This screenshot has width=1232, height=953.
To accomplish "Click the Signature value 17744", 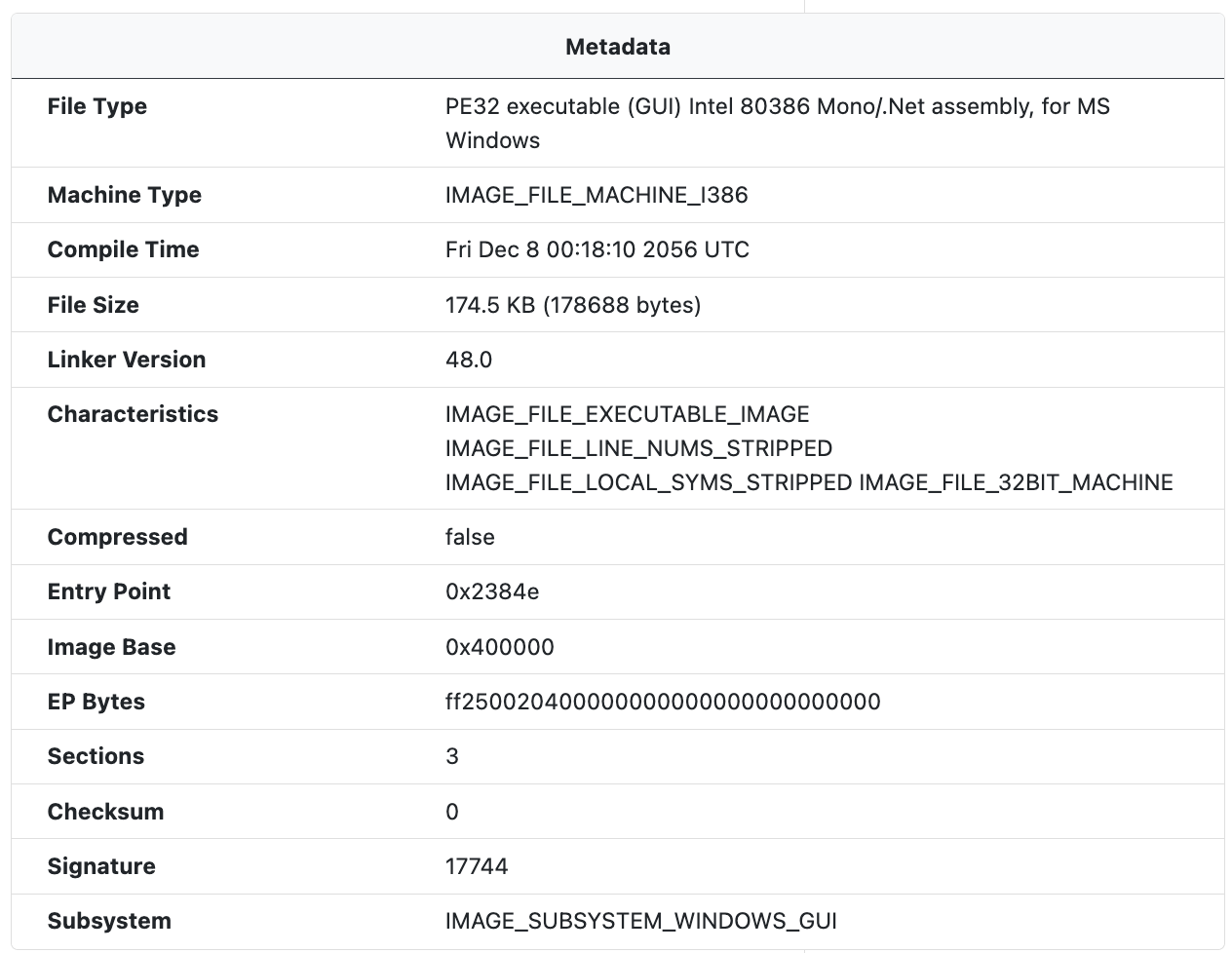I will coord(477,866).
